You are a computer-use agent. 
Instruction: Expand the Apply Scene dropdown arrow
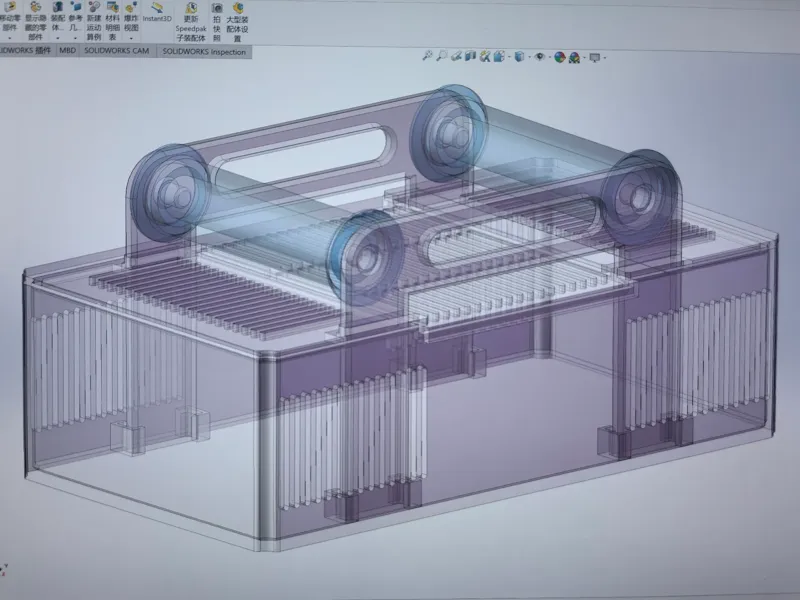pos(585,58)
